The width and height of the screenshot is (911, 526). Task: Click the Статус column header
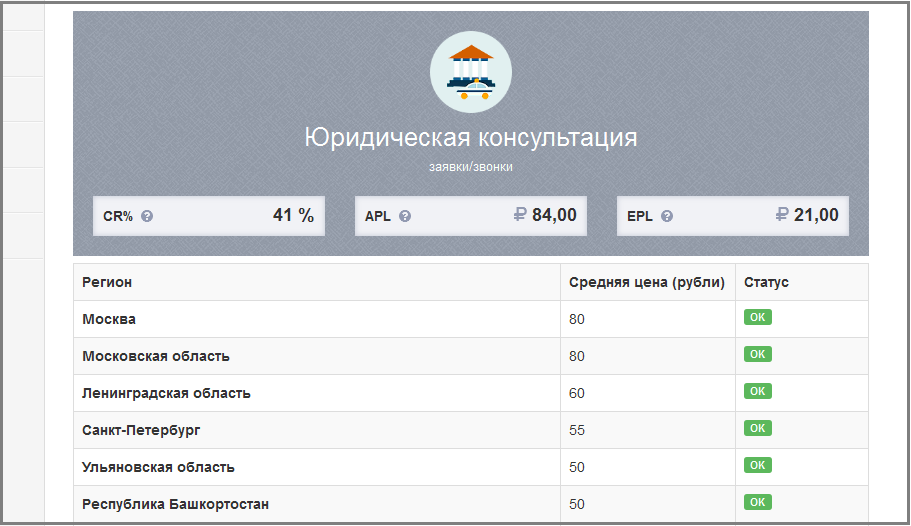[766, 282]
